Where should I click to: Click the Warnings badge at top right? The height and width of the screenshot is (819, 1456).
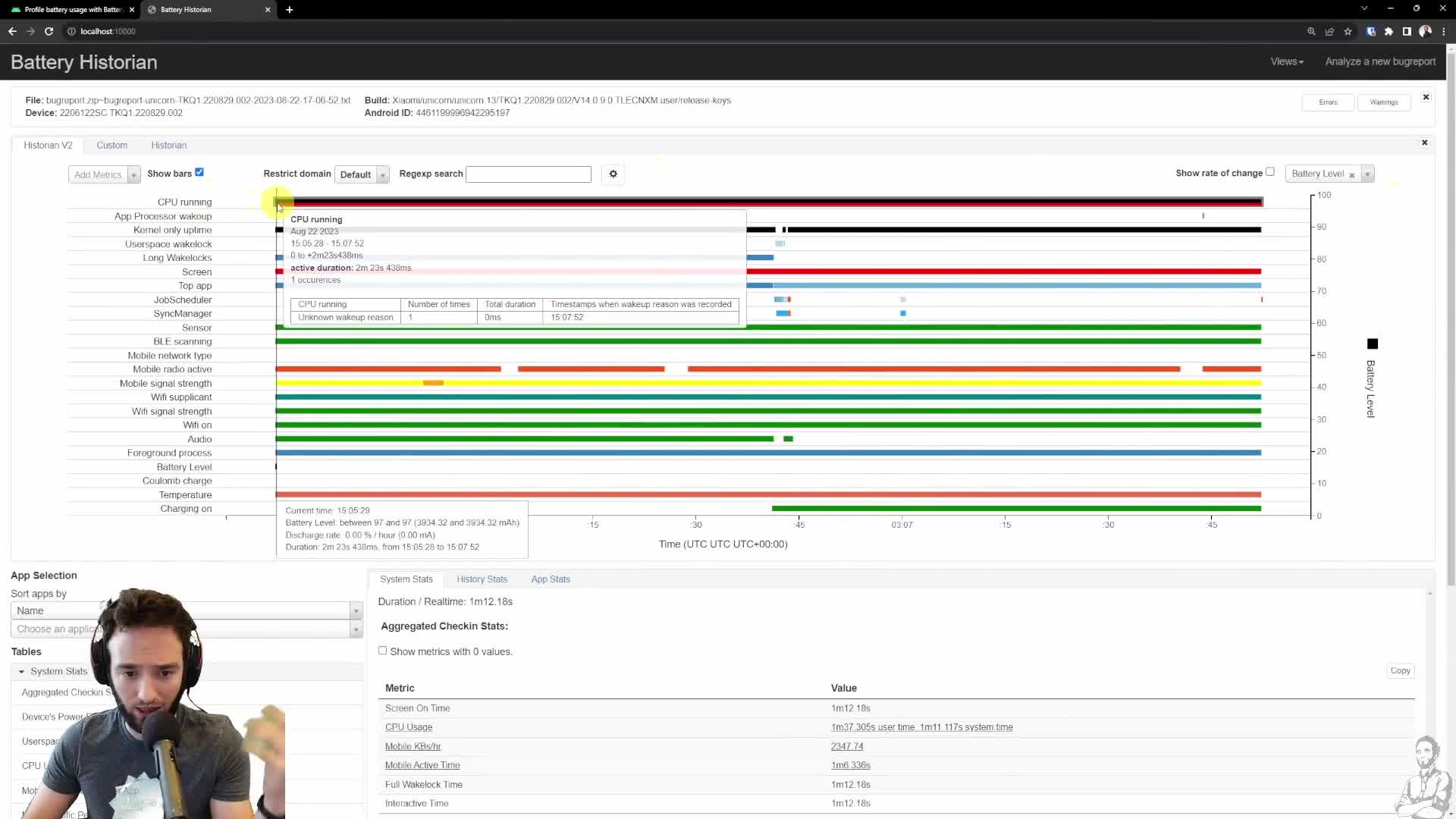pyautogui.click(x=1385, y=102)
